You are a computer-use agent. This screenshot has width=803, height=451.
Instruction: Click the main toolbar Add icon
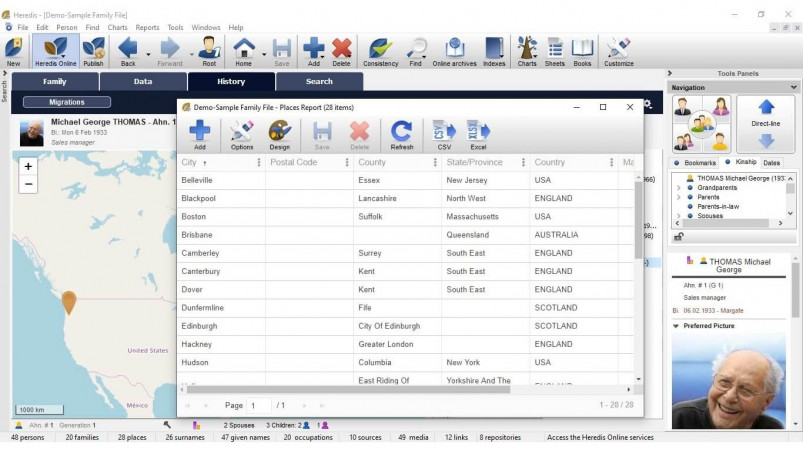coord(313,52)
